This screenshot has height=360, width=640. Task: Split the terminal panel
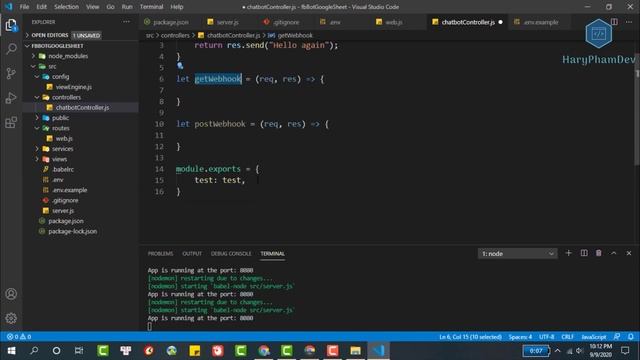[584, 253]
